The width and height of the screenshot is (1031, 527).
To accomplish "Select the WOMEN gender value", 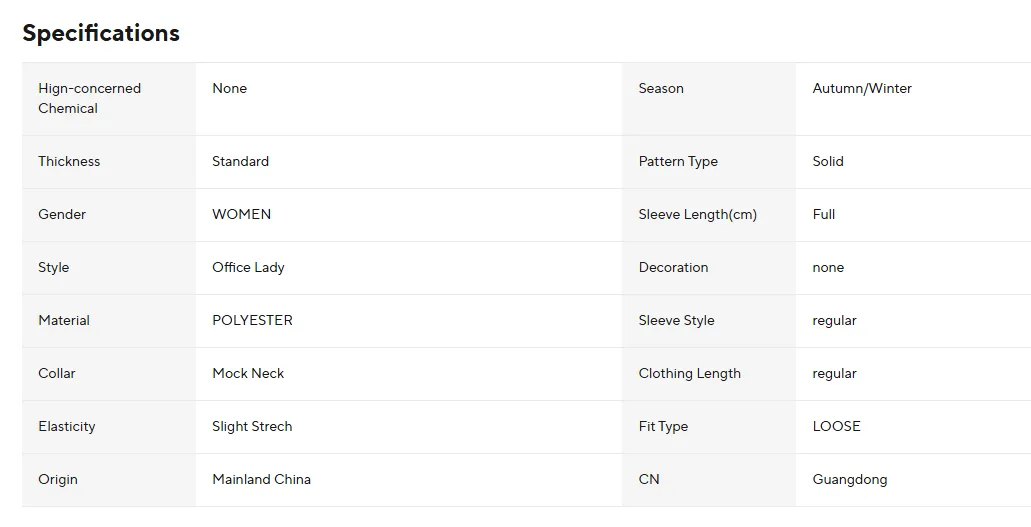I will [x=241, y=214].
